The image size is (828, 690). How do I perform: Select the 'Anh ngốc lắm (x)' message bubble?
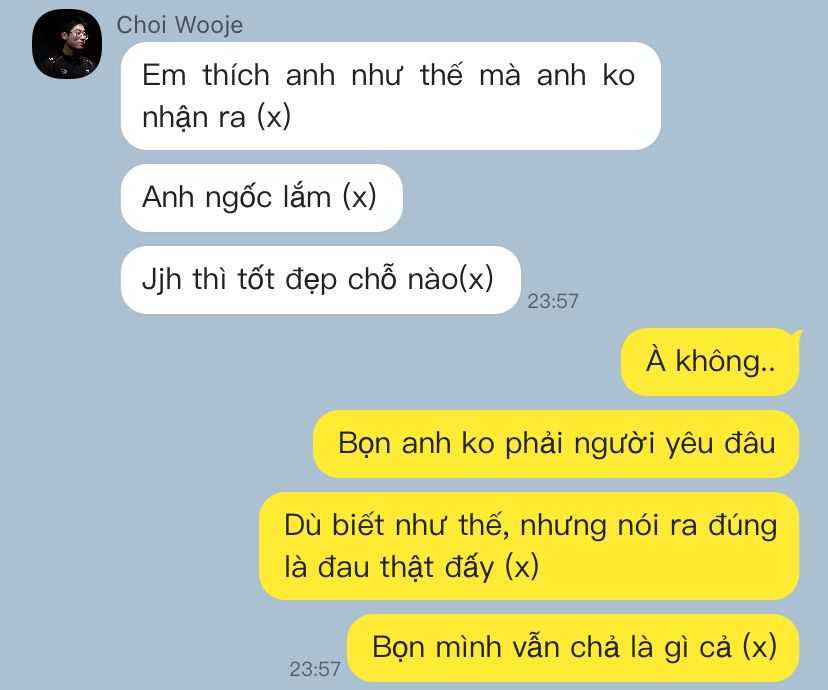click(261, 197)
